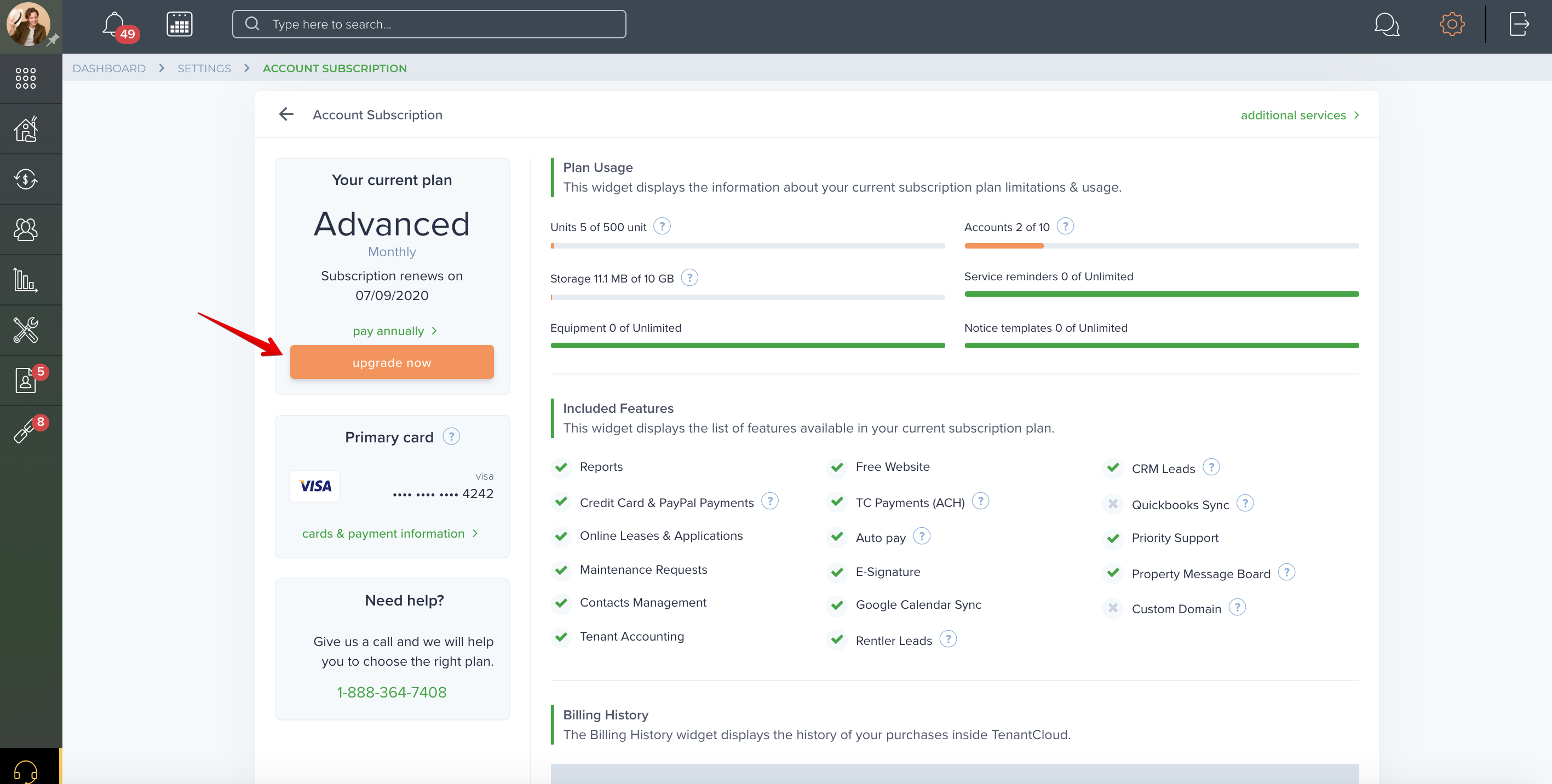Open the settings gear icon
The height and width of the screenshot is (784, 1552).
point(1452,24)
